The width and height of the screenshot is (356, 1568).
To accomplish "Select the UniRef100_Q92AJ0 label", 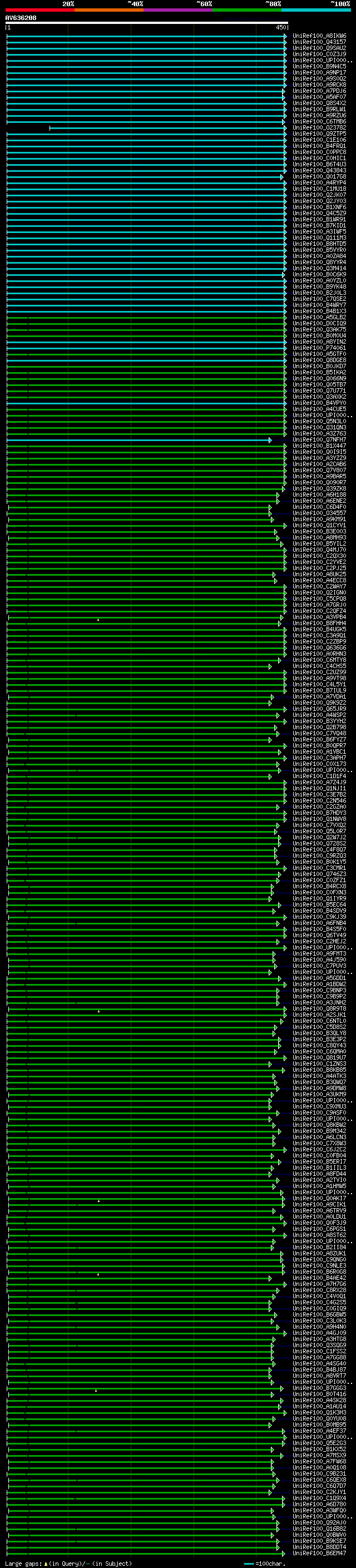I will [319, 1523].
